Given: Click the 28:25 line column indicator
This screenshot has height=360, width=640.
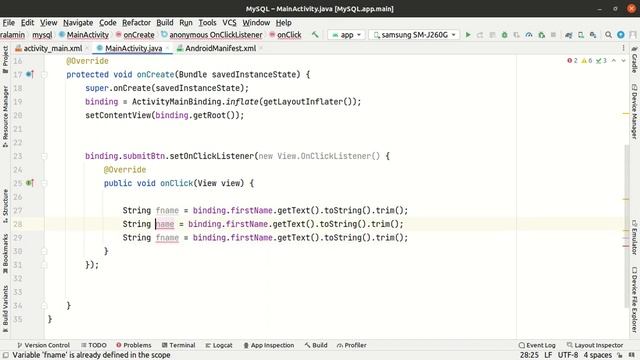Looking at the screenshot, I should tap(529, 355).
